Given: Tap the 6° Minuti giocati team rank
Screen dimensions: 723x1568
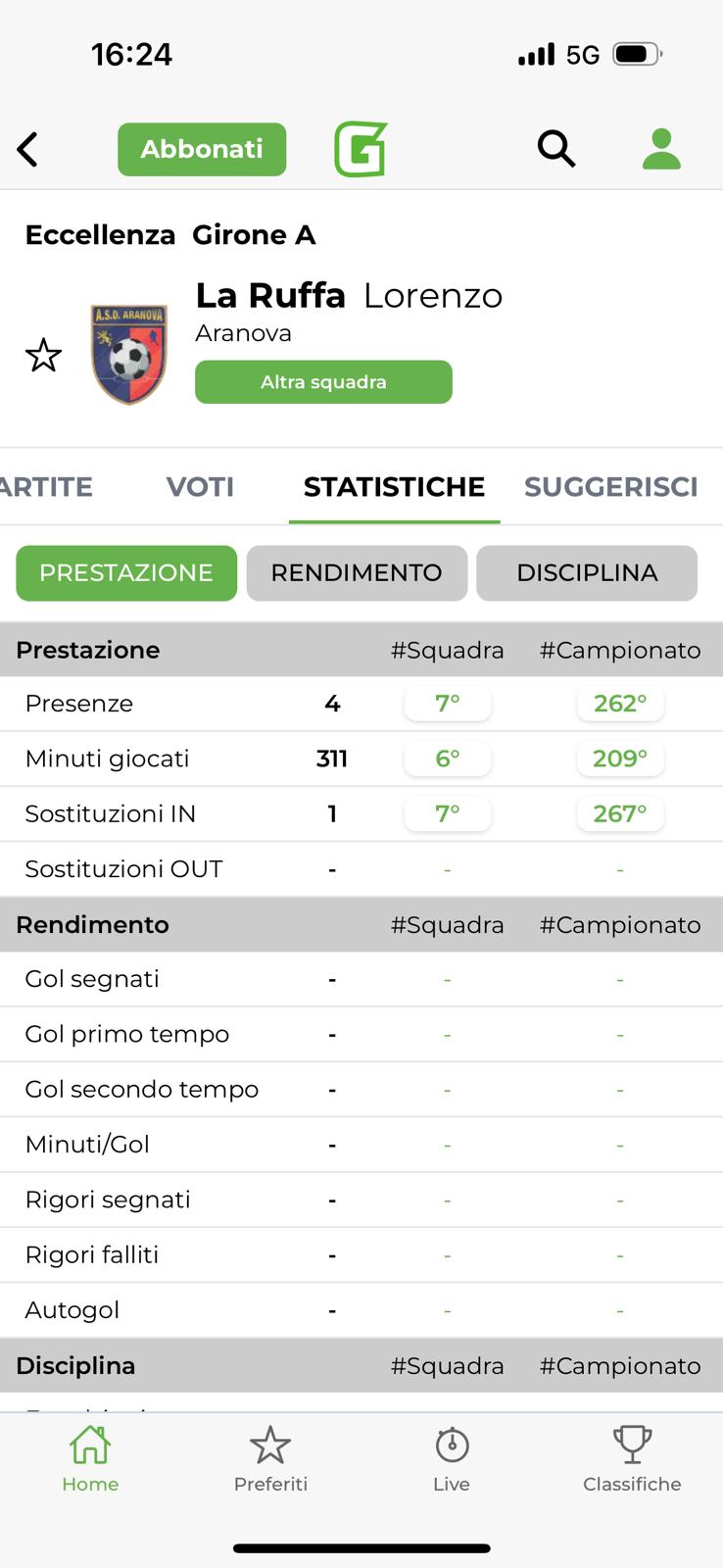Looking at the screenshot, I should [x=448, y=759].
